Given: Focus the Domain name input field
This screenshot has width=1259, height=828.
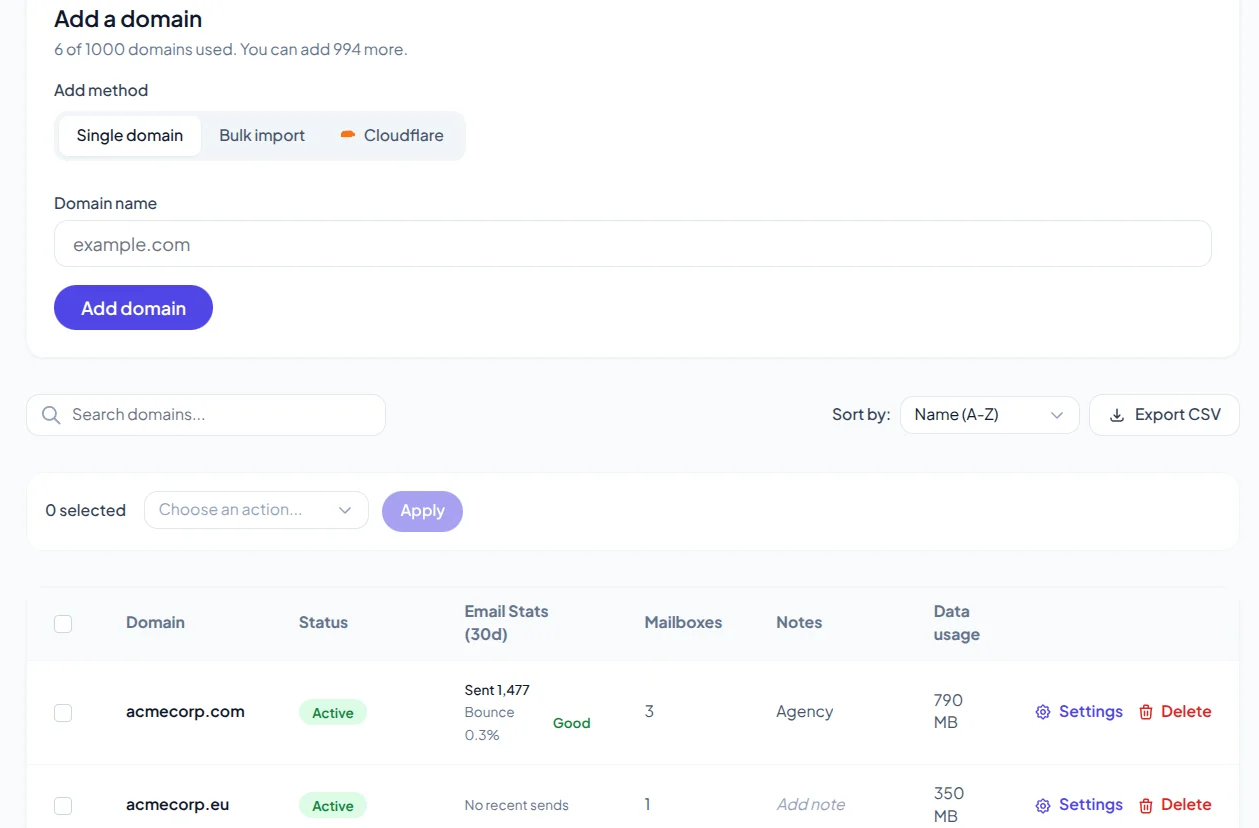Looking at the screenshot, I should point(632,244).
